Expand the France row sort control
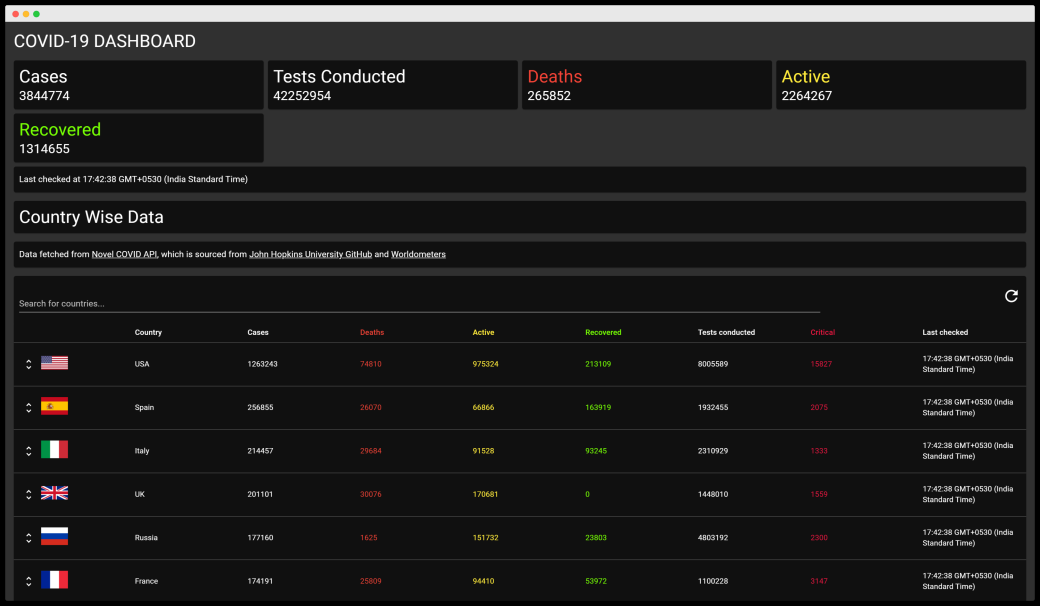Image resolution: width=1040 pixels, height=606 pixels. click(x=28, y=580)
